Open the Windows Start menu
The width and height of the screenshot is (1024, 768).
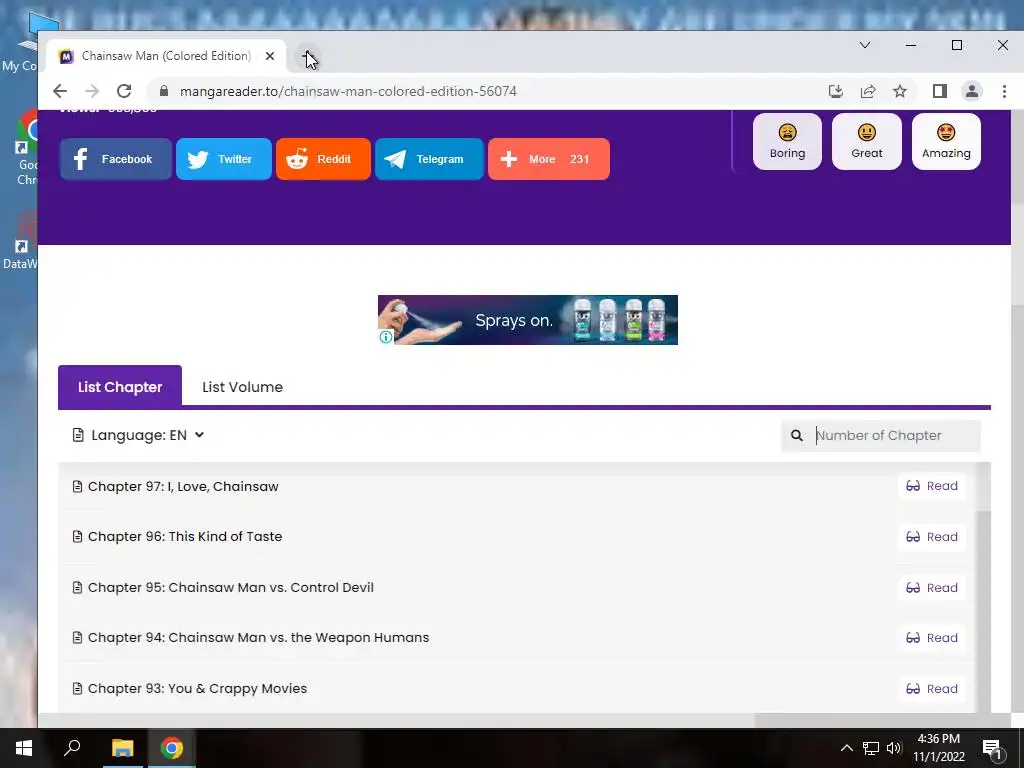click(x=24, y=748)
